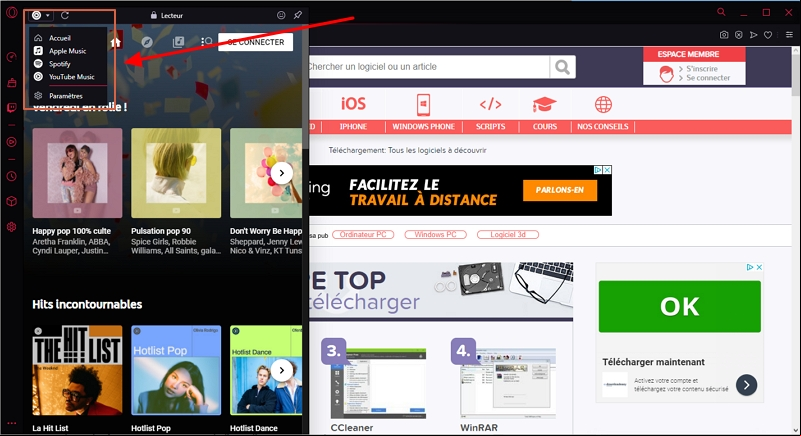This screenshot has height=436, width=801.
Task: Click the PARLONS-EN ad button
Action: click(560, 190)
